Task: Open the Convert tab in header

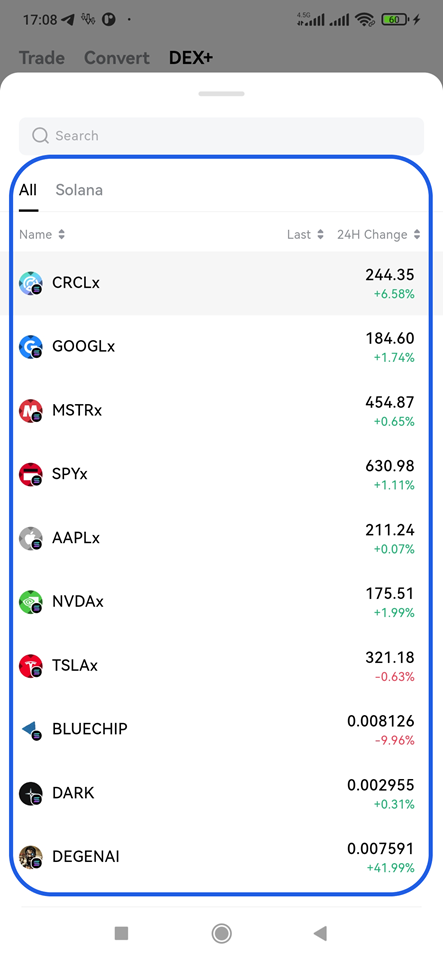Action: pyautogui.click(x=117, y=58)
